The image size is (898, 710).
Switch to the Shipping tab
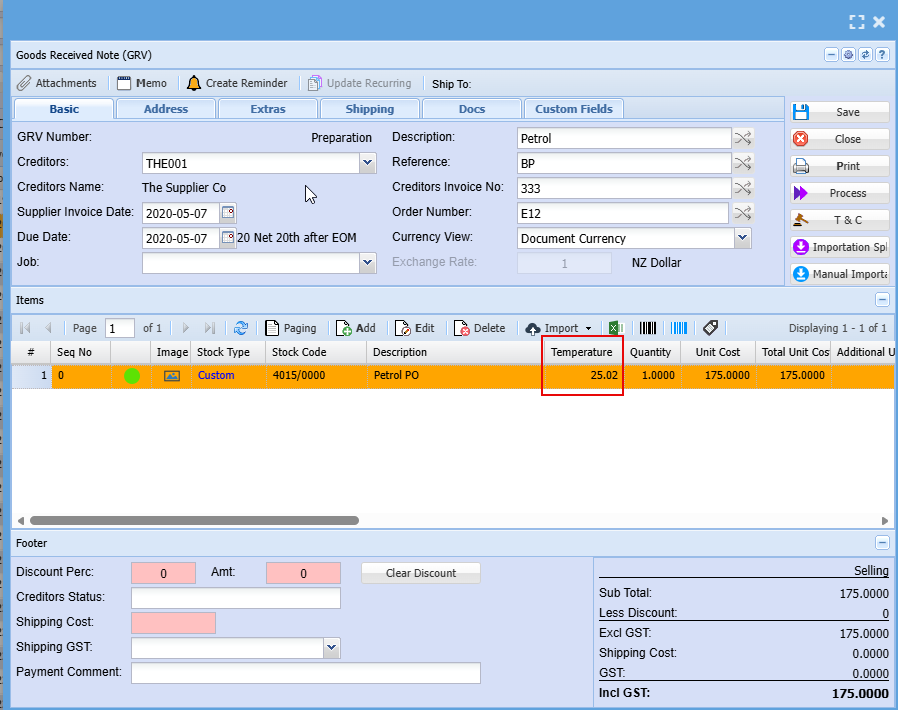370,109
